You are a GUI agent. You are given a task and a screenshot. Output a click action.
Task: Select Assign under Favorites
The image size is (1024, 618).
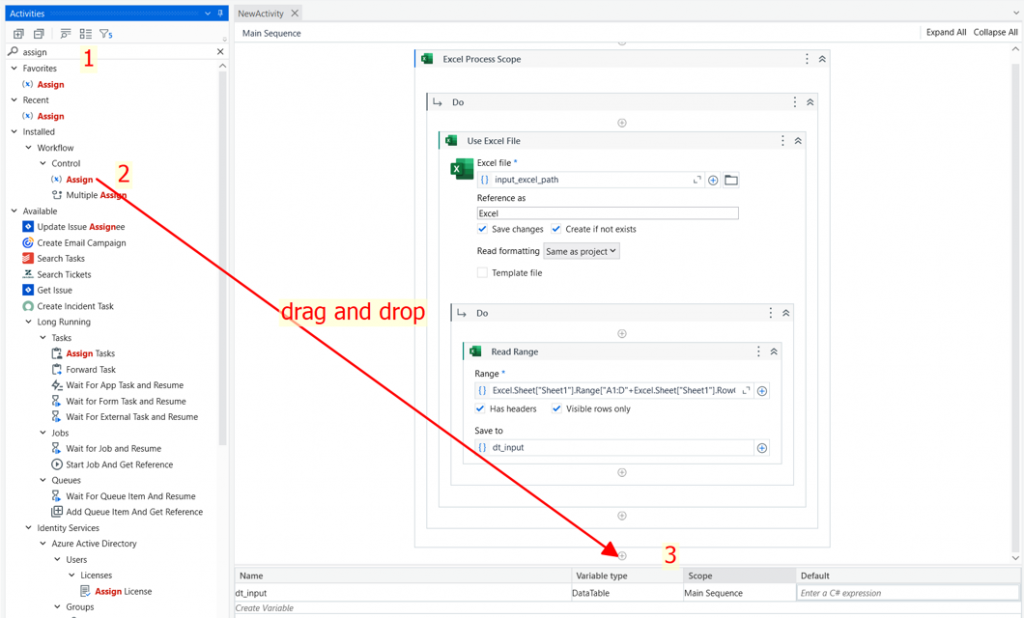(50, 84)
